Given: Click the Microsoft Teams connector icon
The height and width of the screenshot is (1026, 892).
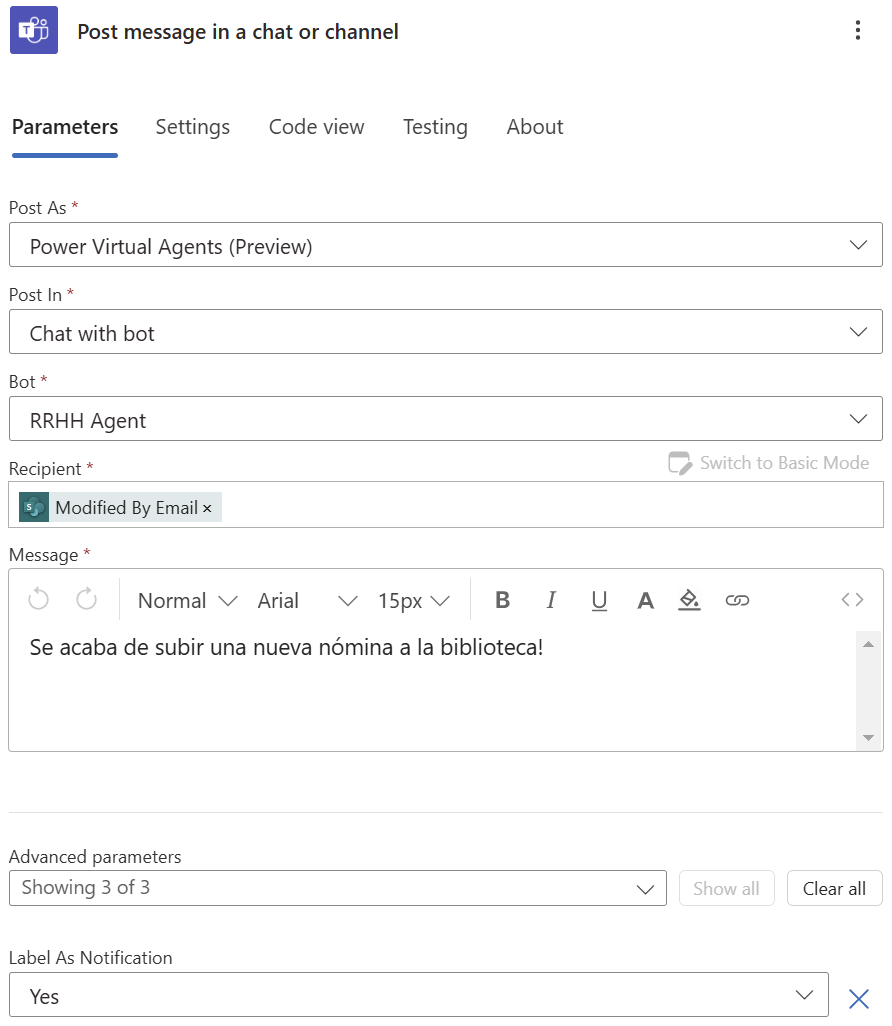Looking at the screenshot, I should click(33, 31).
